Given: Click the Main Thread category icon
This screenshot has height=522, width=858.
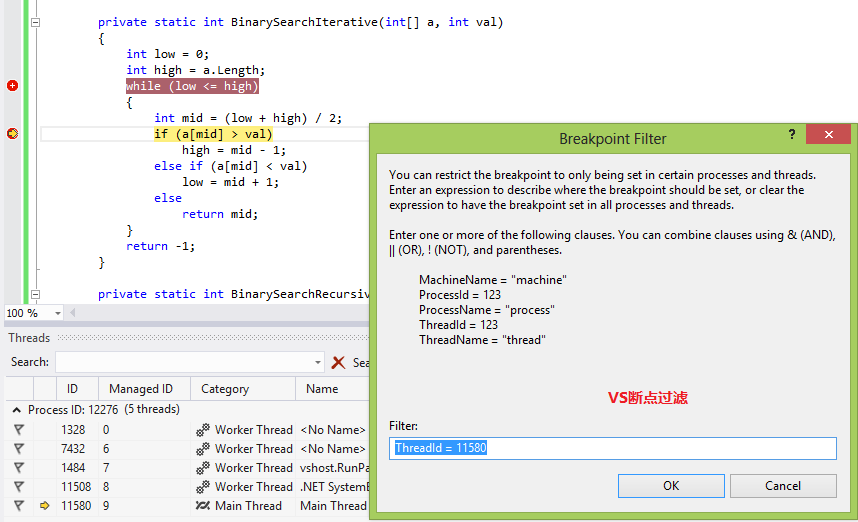Looking at the screenshot, I should click(x=203, y=506).
